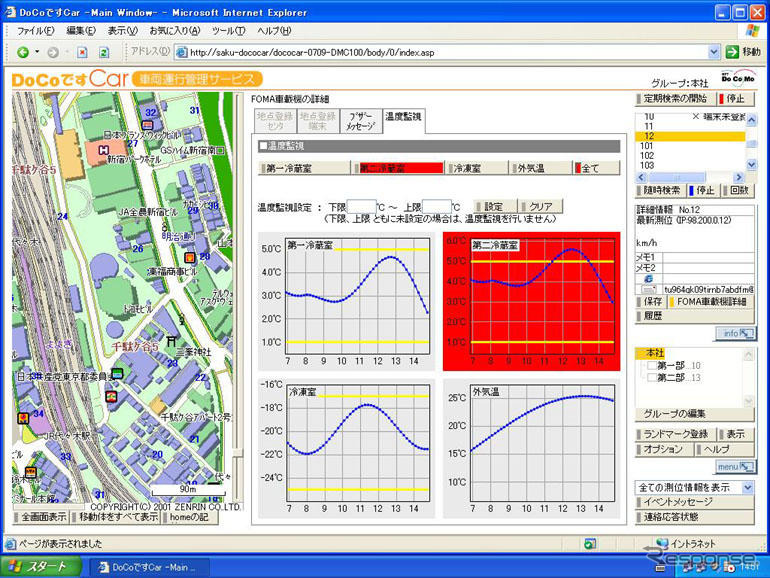Click the Back button's history dropdown arrow
This screenshot has width=770, height=578.
(37, 52)
